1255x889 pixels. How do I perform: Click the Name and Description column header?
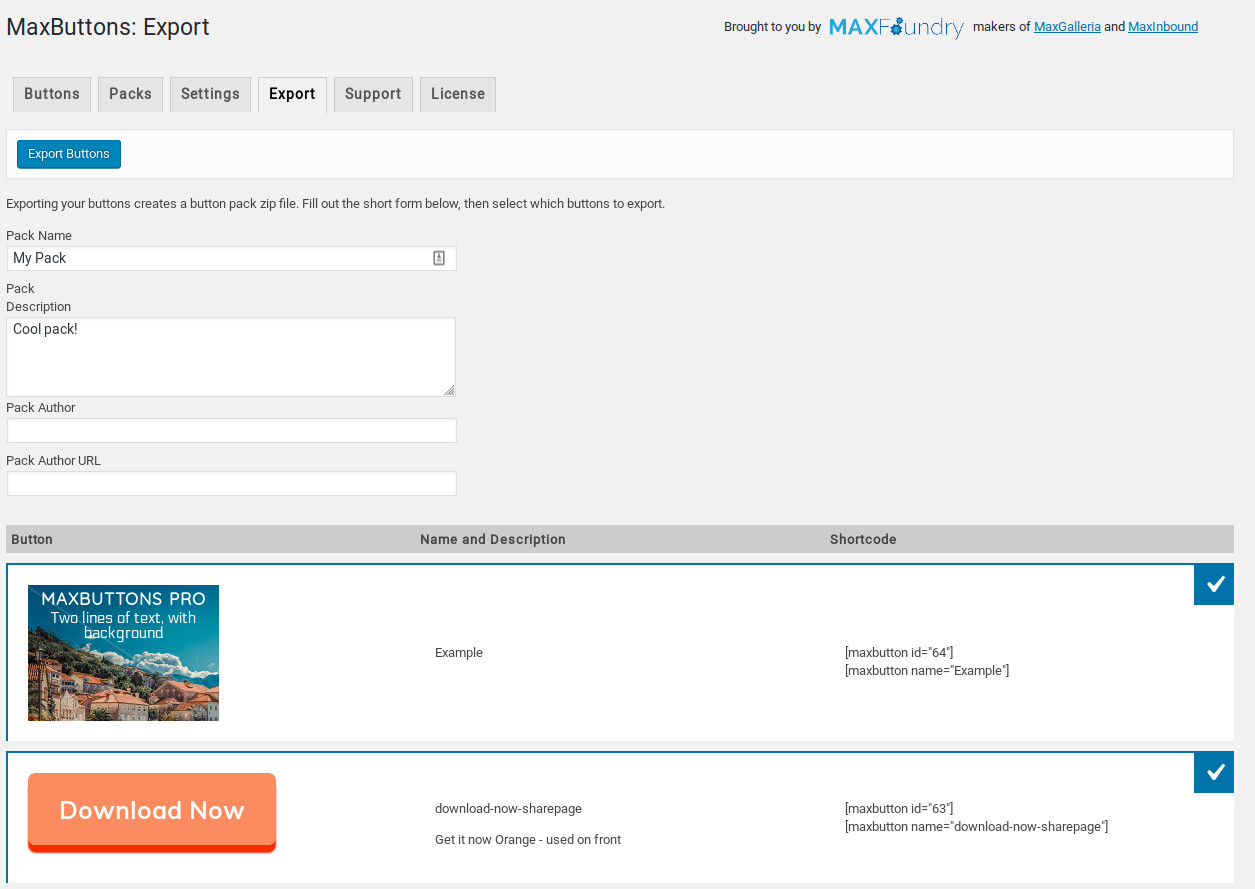click(x=493, y=539)
